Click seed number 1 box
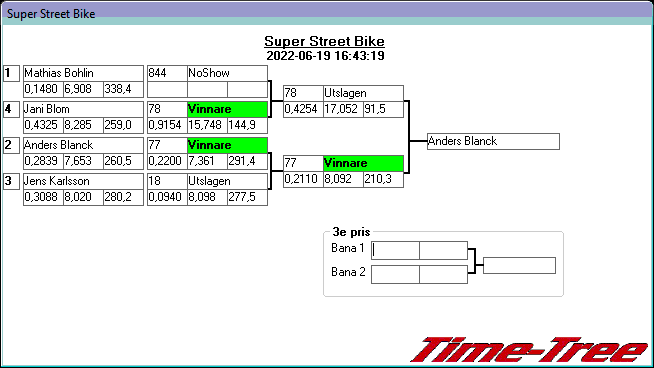 11,73
